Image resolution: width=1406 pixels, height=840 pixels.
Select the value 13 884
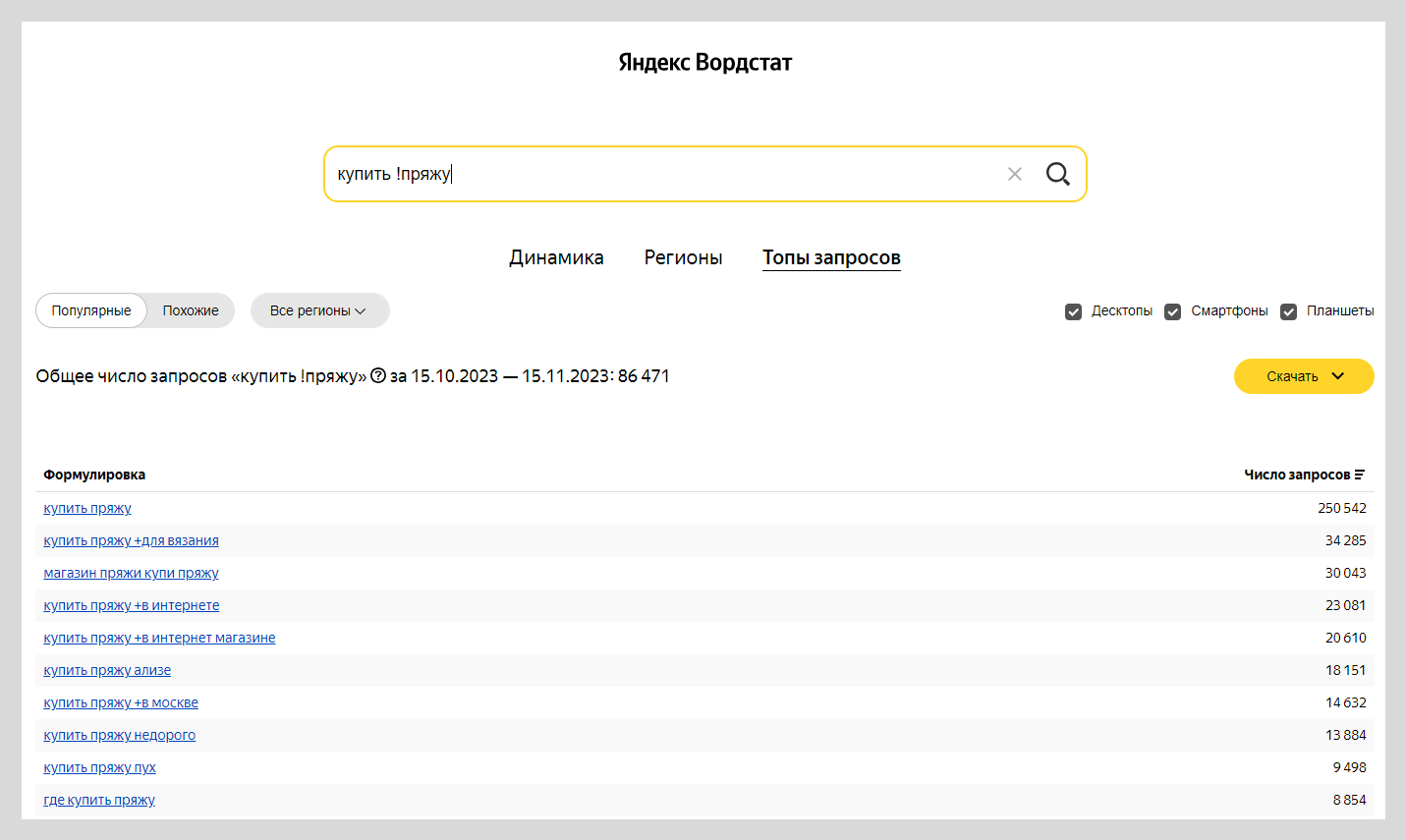coord(1346,735)
